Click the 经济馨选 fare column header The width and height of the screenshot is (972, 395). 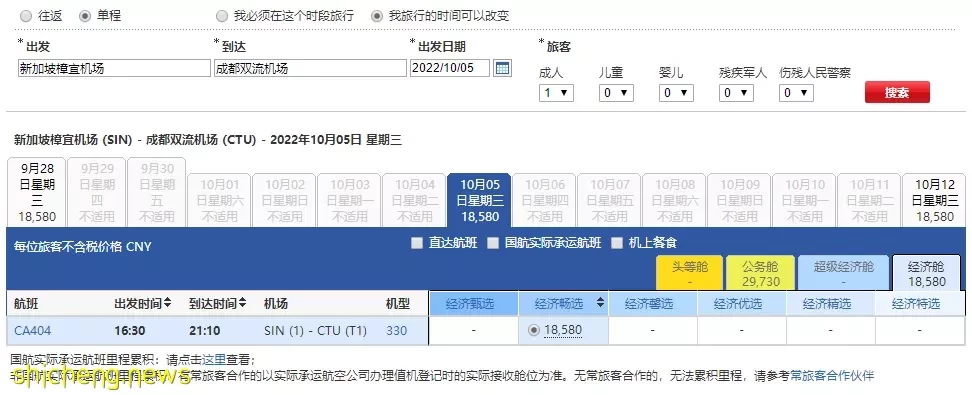(x=652, y=303)
